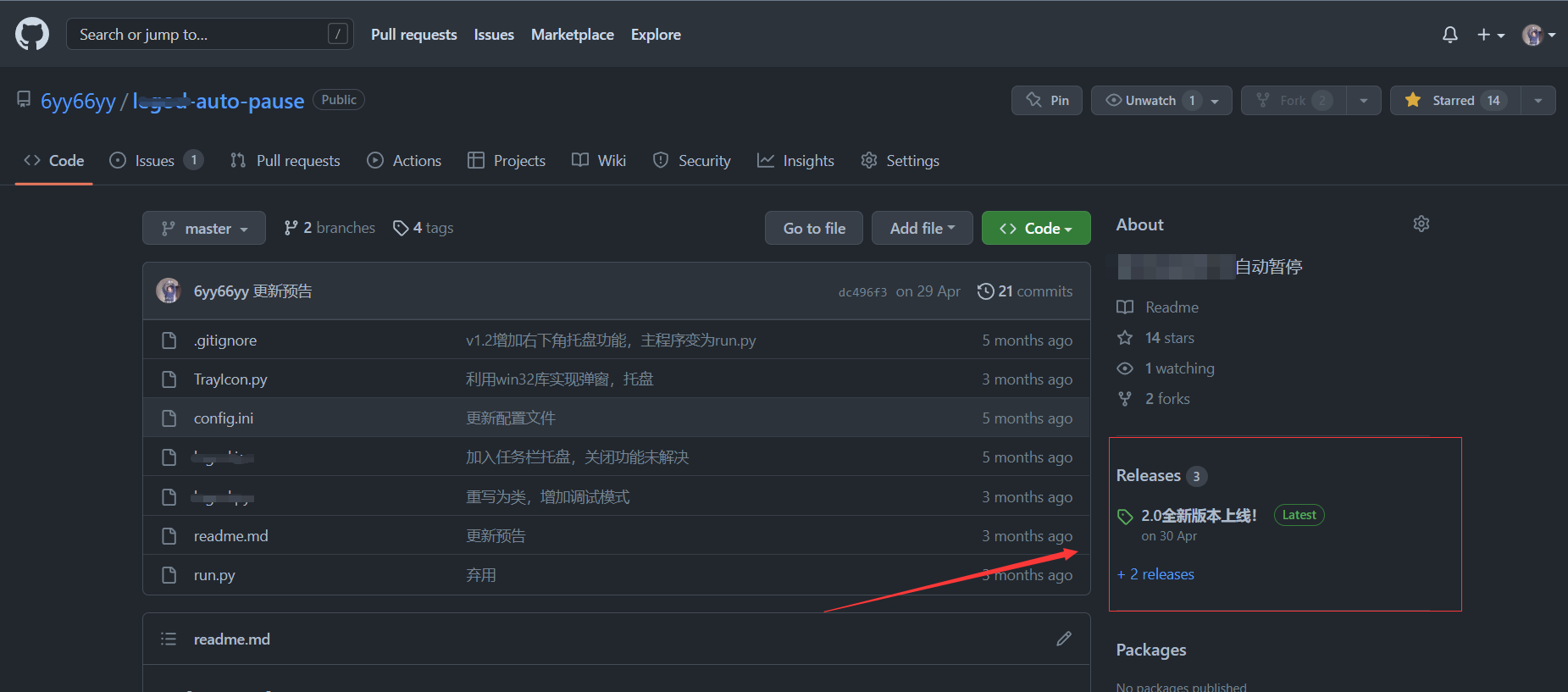
Task: Open Marketplace in top navigation
Action: point(573,35)
